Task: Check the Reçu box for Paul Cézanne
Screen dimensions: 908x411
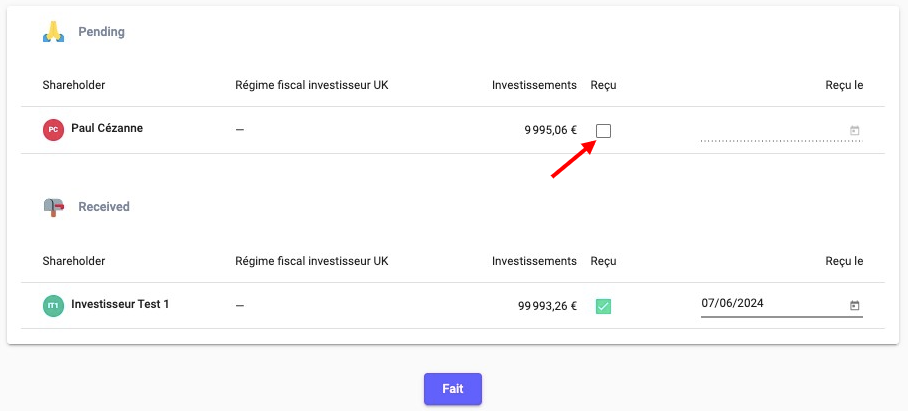Action: pyautogui.click(x=604, y=131)
